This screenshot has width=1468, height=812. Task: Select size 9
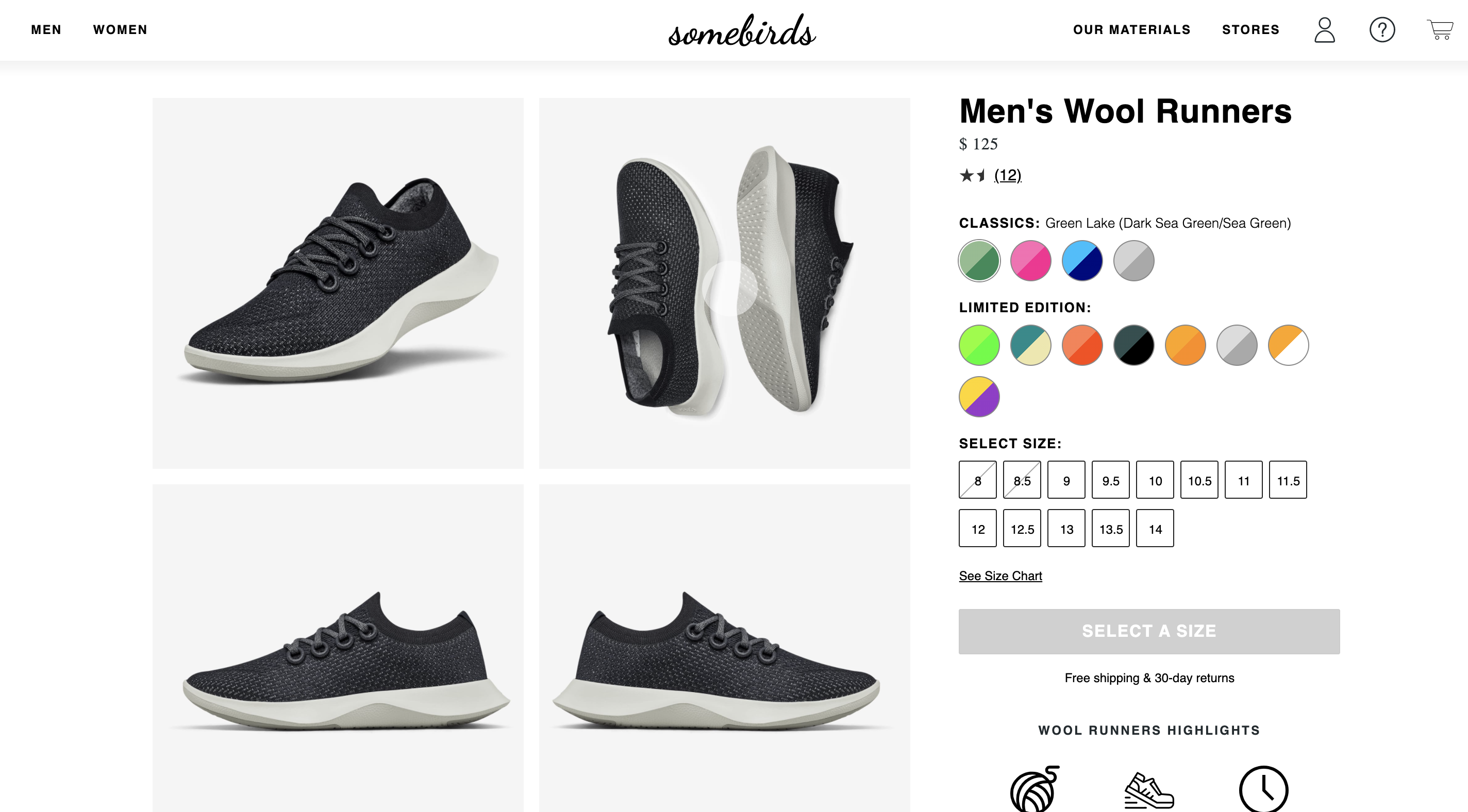1066,480
